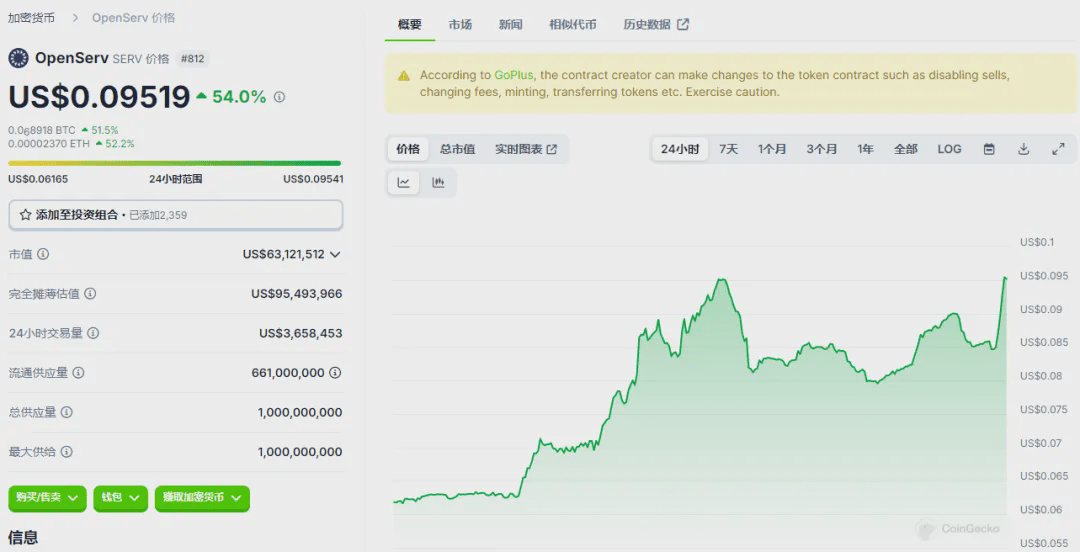Set chart range to 3个月
The image size is (1080, 552).
[822, 149]
